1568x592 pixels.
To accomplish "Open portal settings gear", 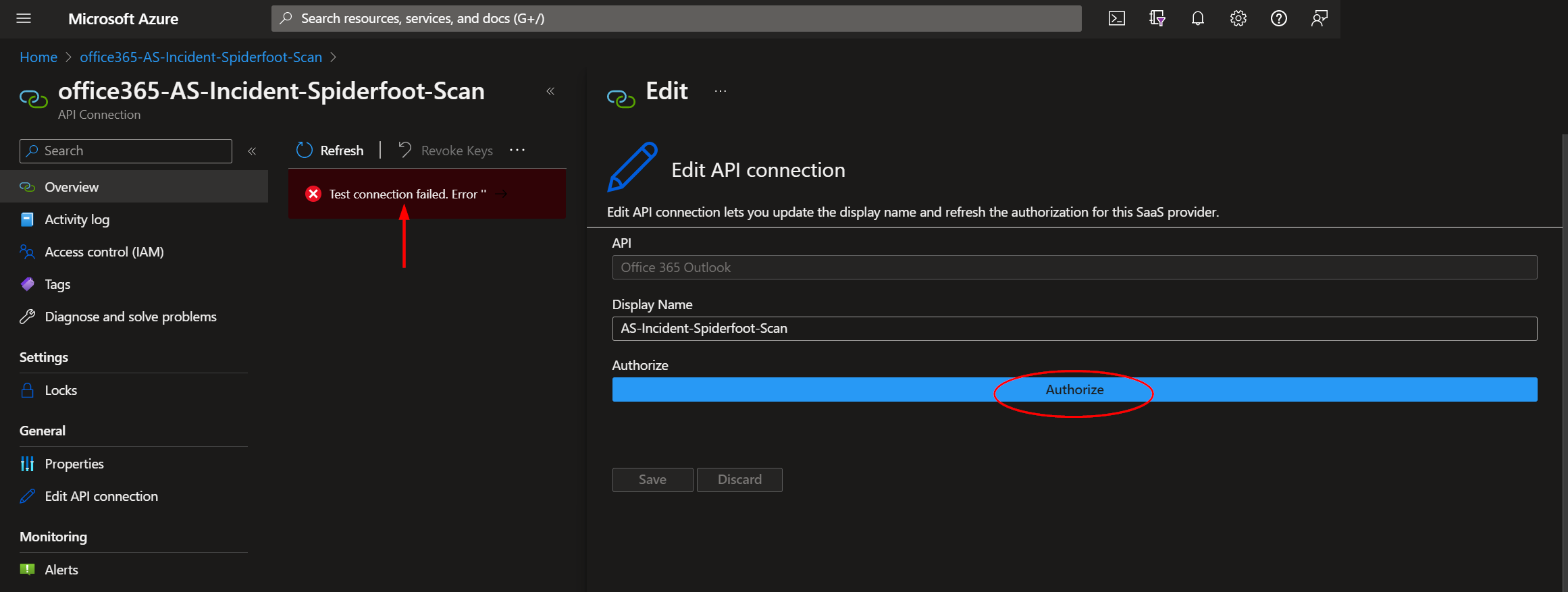I will pos(1238,18).
